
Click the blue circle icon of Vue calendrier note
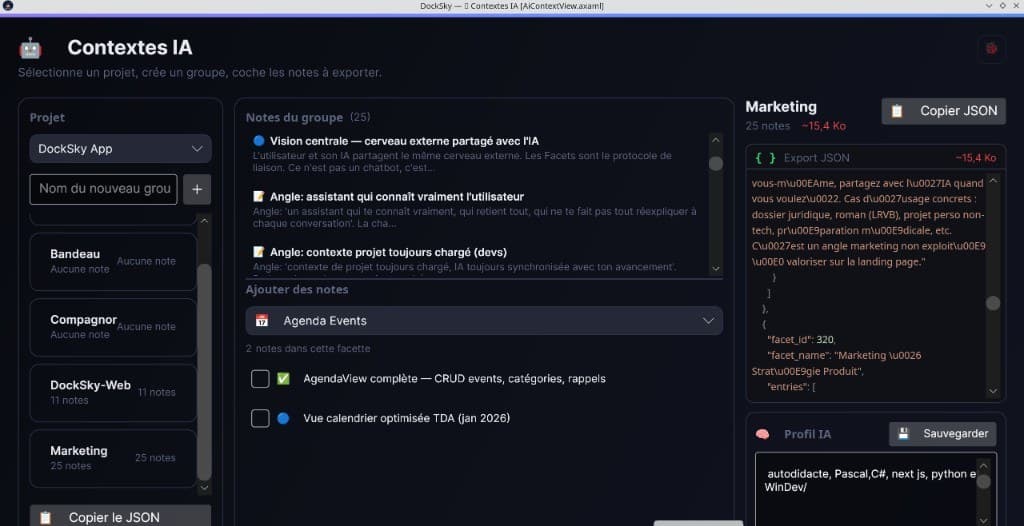click(x=283, y=418)
